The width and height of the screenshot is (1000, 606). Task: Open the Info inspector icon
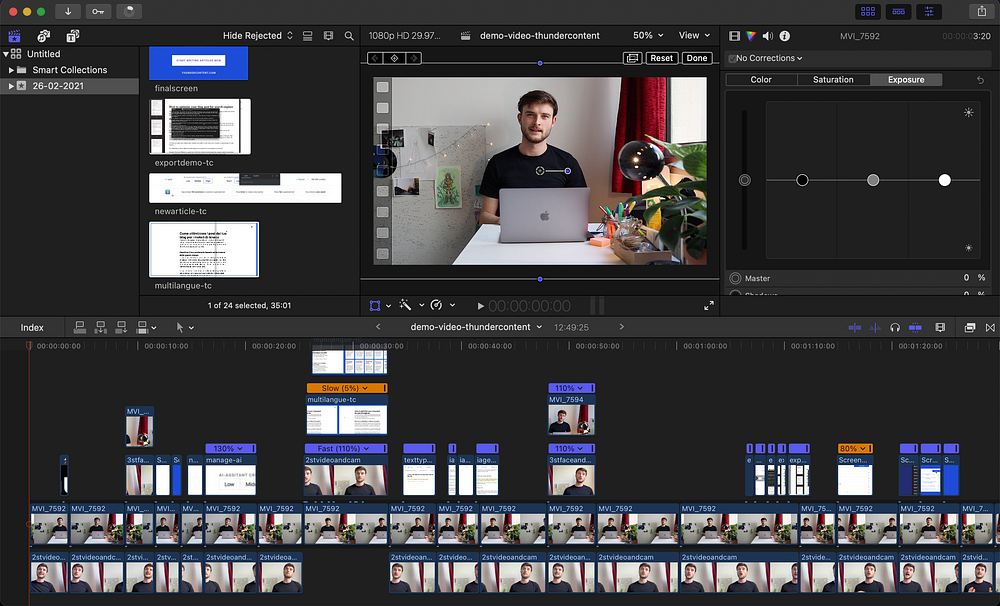[x=784, y=35]
